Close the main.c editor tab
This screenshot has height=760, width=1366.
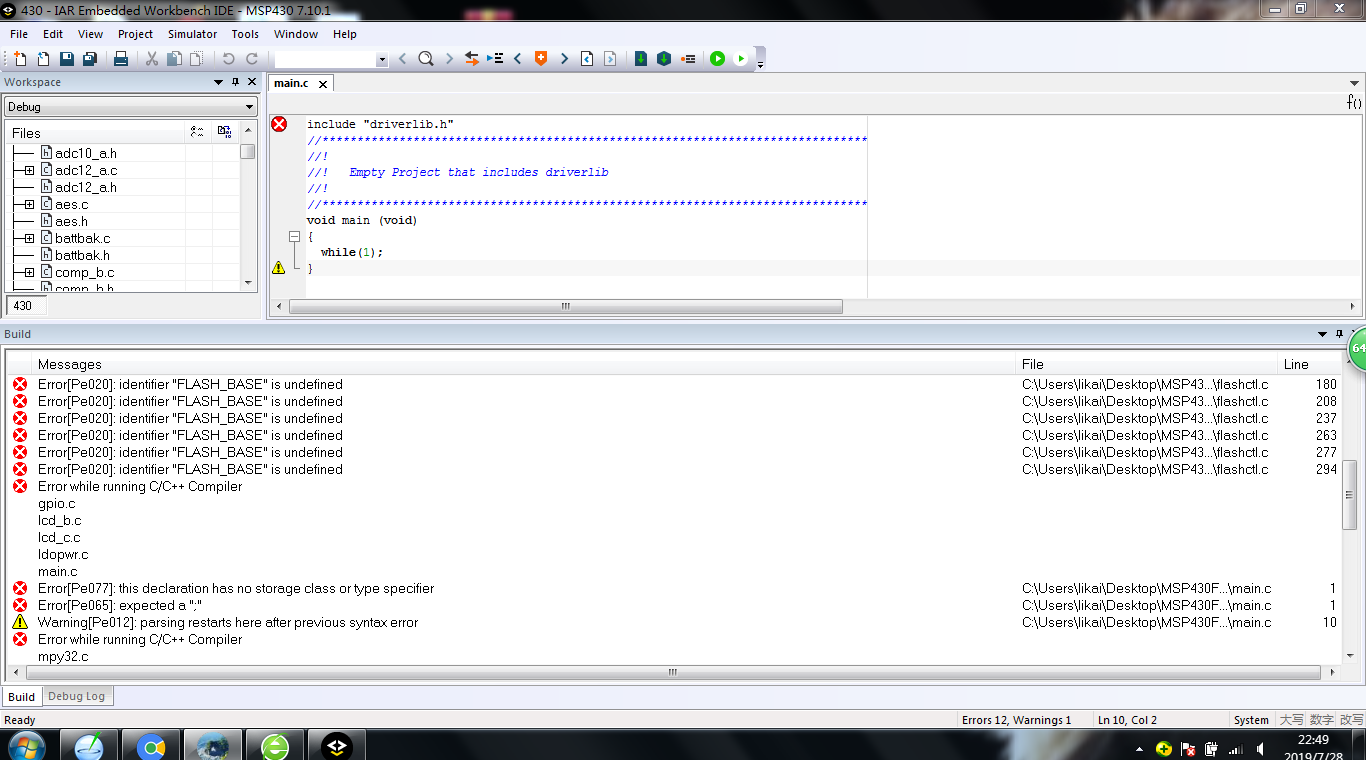pyautogui.click(x=323, y=84)
